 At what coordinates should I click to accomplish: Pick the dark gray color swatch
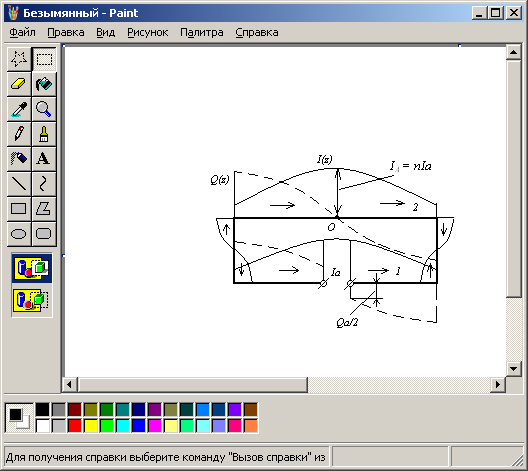pos(59,410)
